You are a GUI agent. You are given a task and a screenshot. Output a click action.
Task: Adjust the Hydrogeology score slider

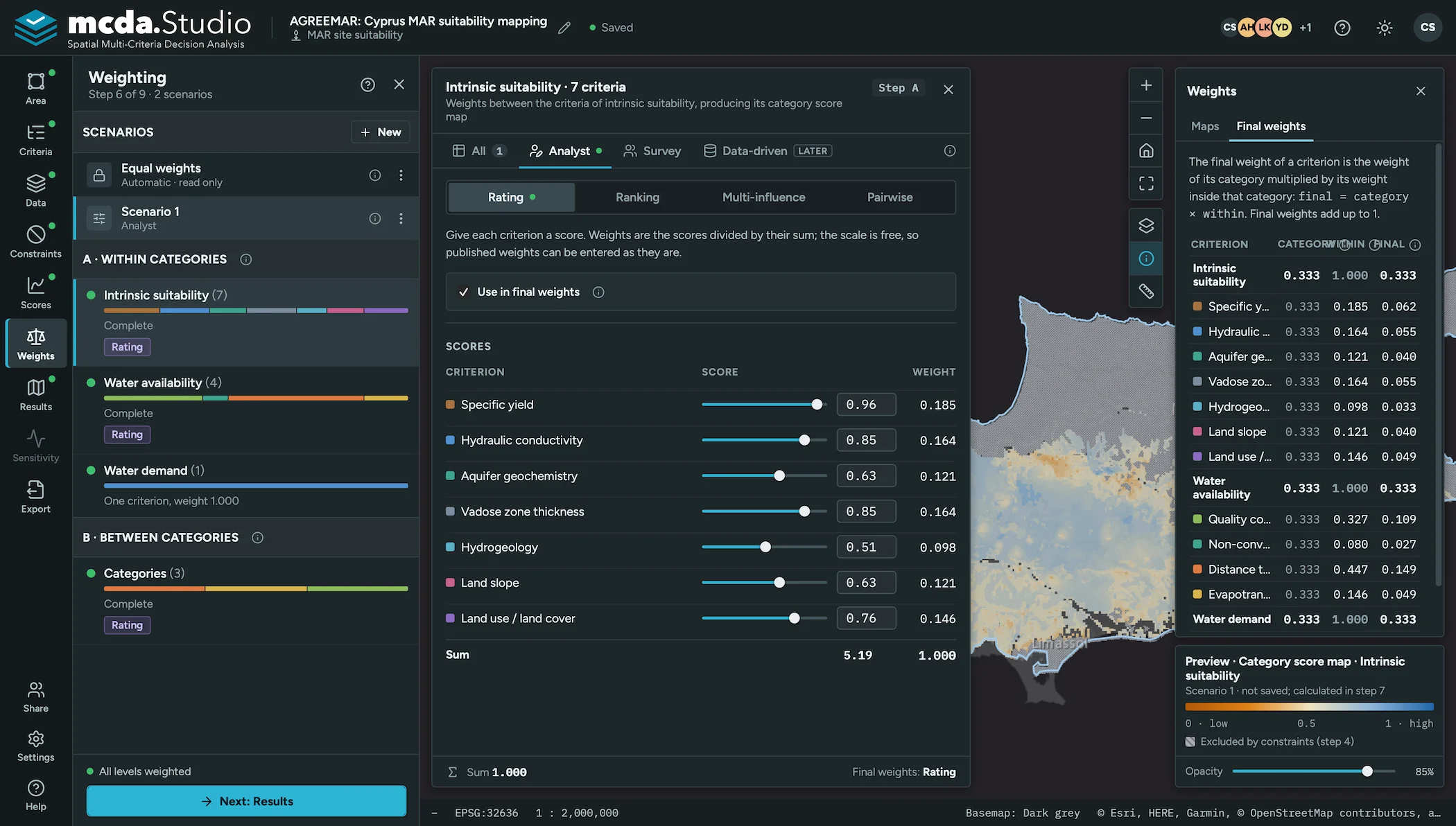coord(764,547)
